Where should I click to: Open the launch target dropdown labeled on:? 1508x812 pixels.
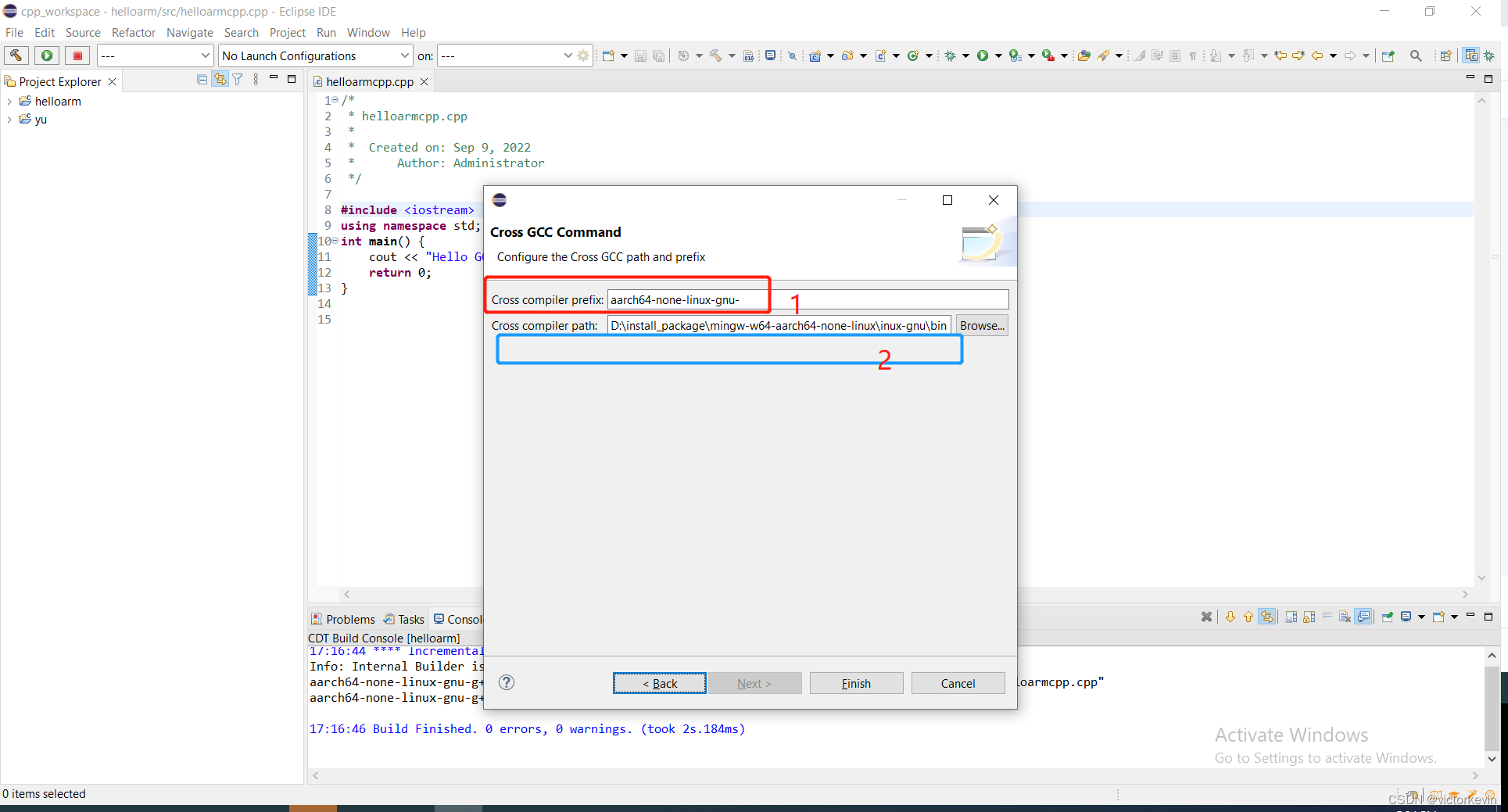coord(568,55)
